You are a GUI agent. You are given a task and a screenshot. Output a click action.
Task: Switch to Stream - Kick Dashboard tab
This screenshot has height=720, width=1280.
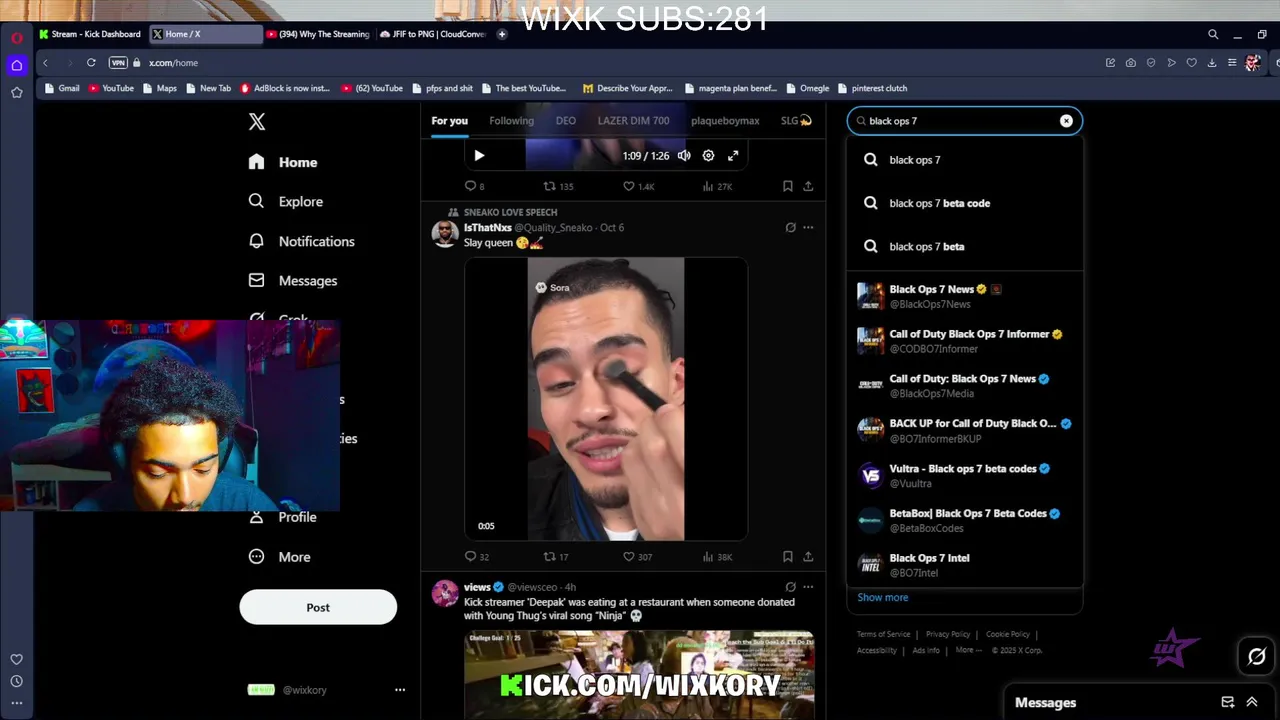90,34
